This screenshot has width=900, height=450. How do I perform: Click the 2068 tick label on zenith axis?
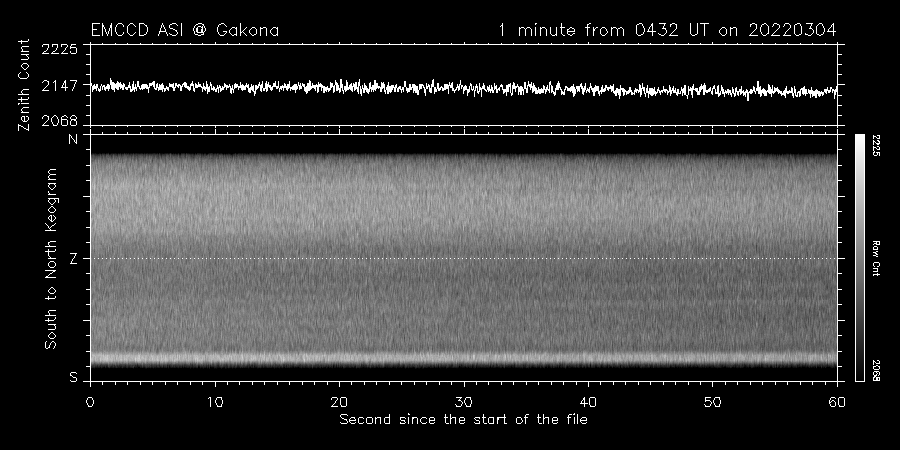tap(59, 121)
